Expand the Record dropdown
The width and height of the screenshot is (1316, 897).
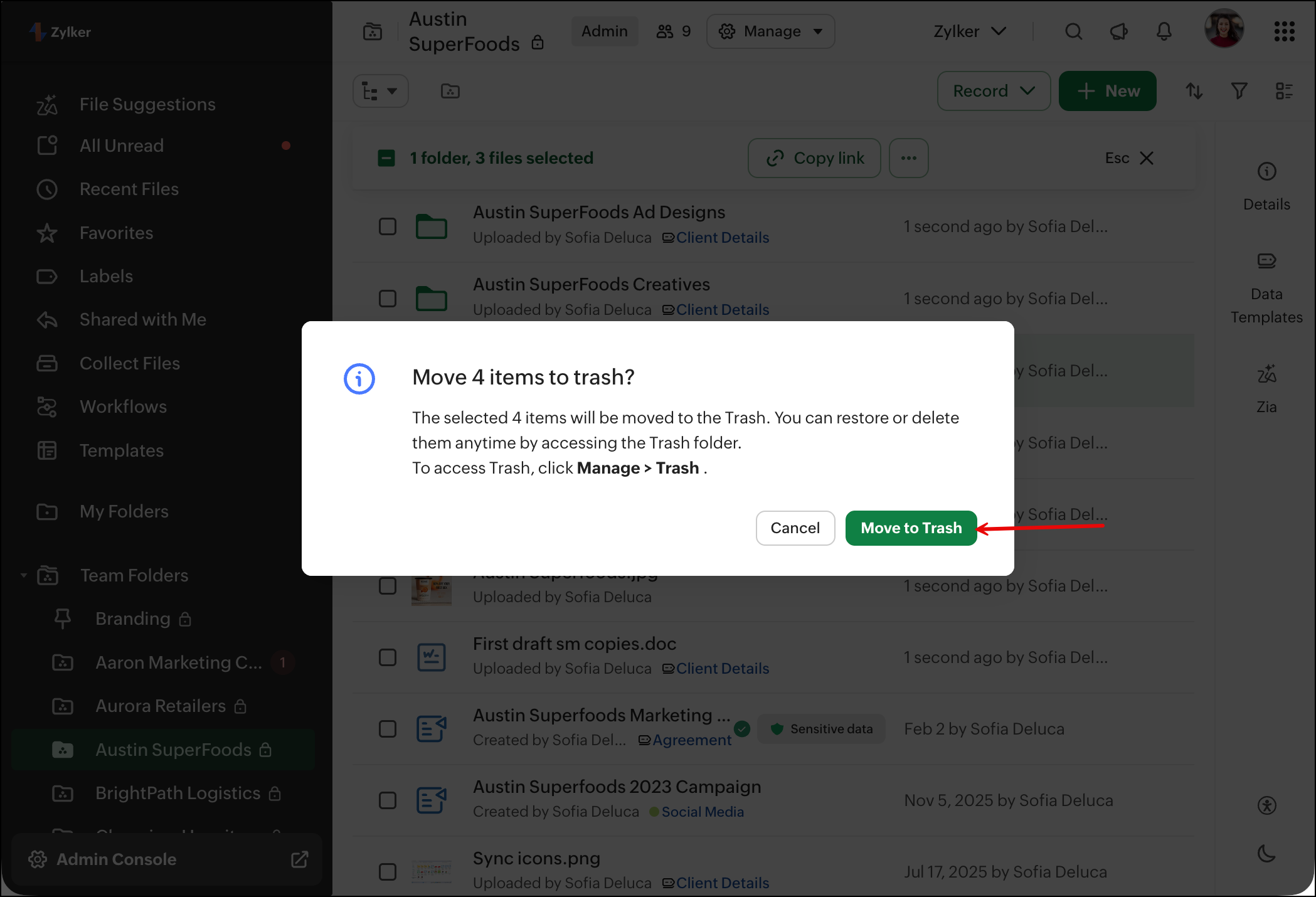994,91
